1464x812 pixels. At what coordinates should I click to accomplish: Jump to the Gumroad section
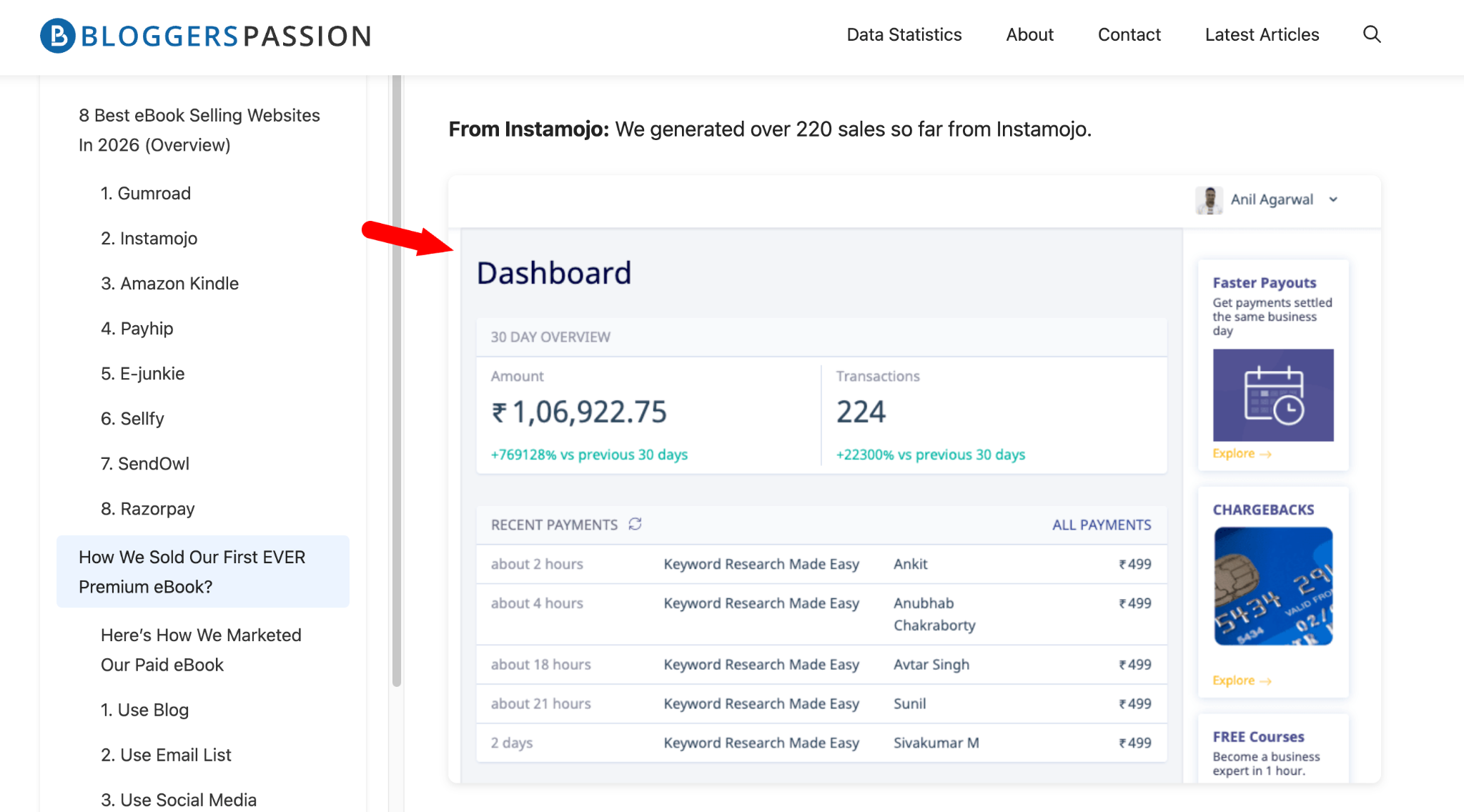pyautogui.click(x=146, y=193)
